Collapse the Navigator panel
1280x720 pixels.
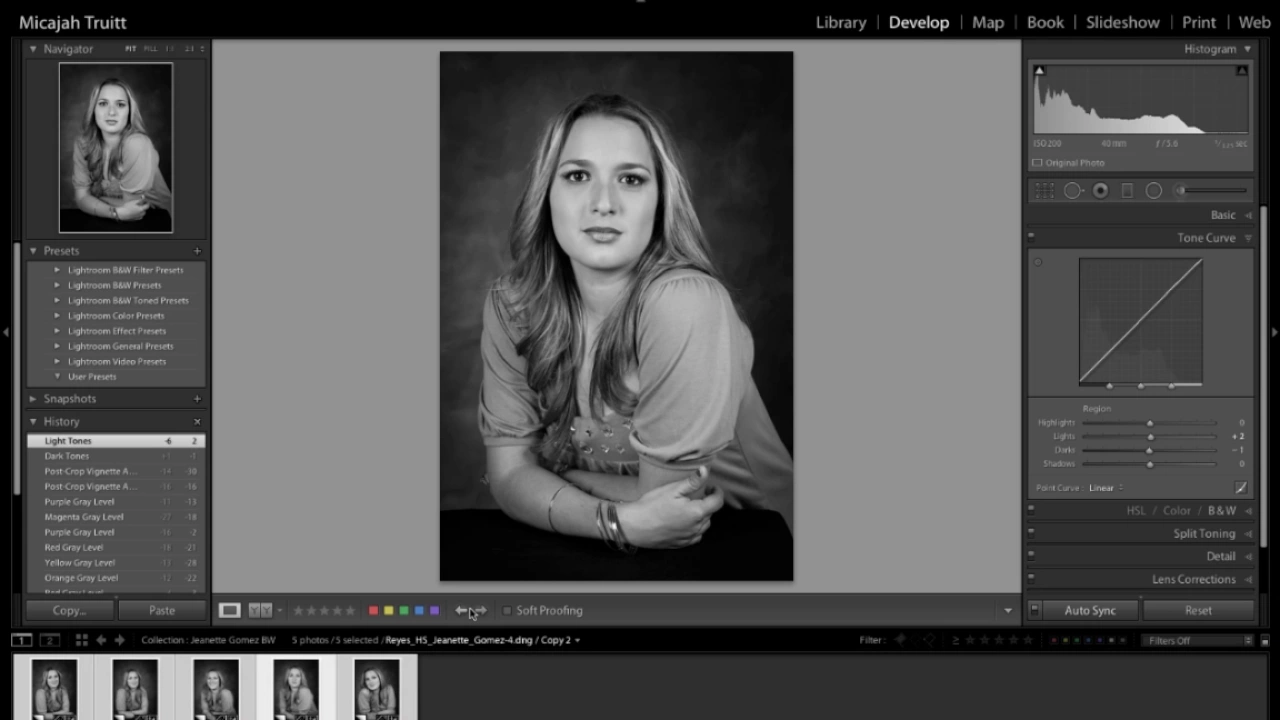tap(33, 49)
